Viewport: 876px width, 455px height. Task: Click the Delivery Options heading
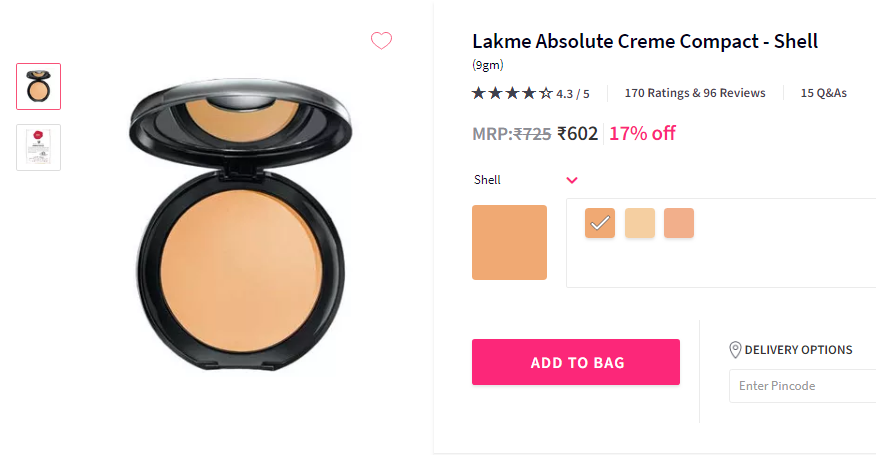click(798, 350)
